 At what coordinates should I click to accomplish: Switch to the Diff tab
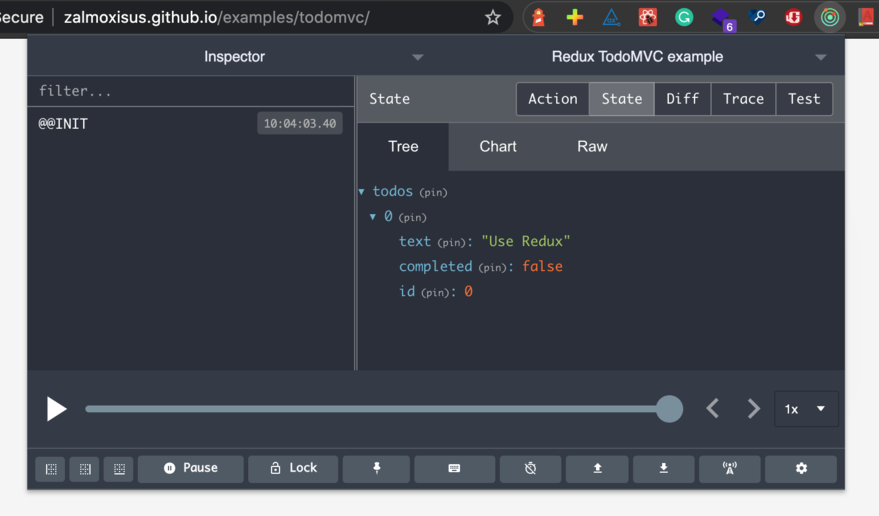(682, 99)
